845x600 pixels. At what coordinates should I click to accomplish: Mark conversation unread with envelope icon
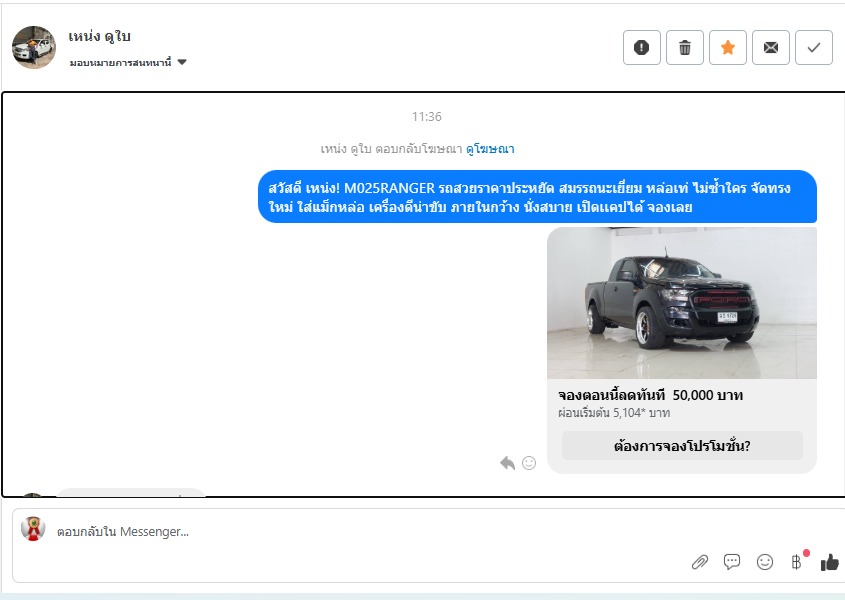[771, 47]
